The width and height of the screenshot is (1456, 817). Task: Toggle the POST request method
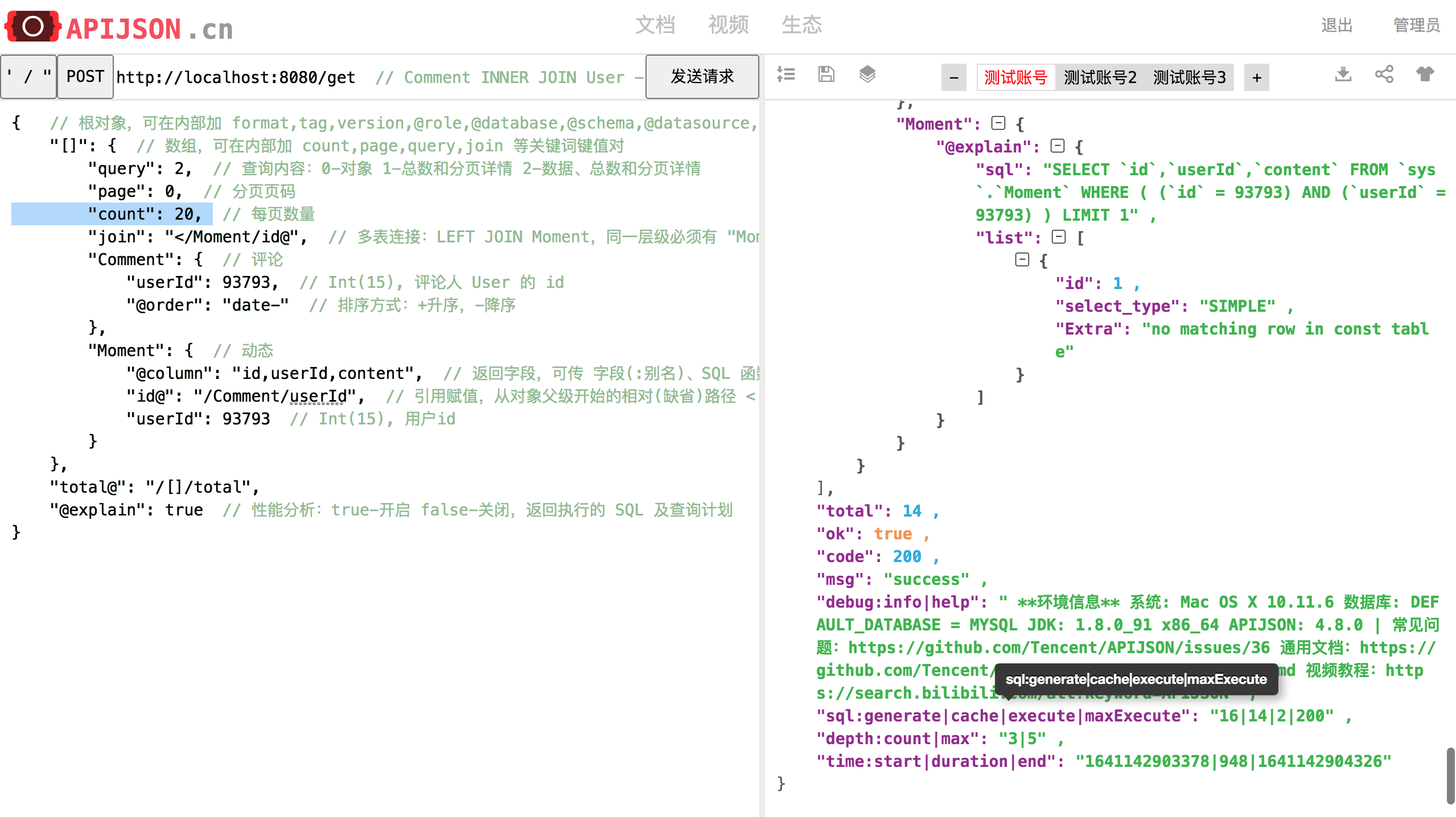85,76
